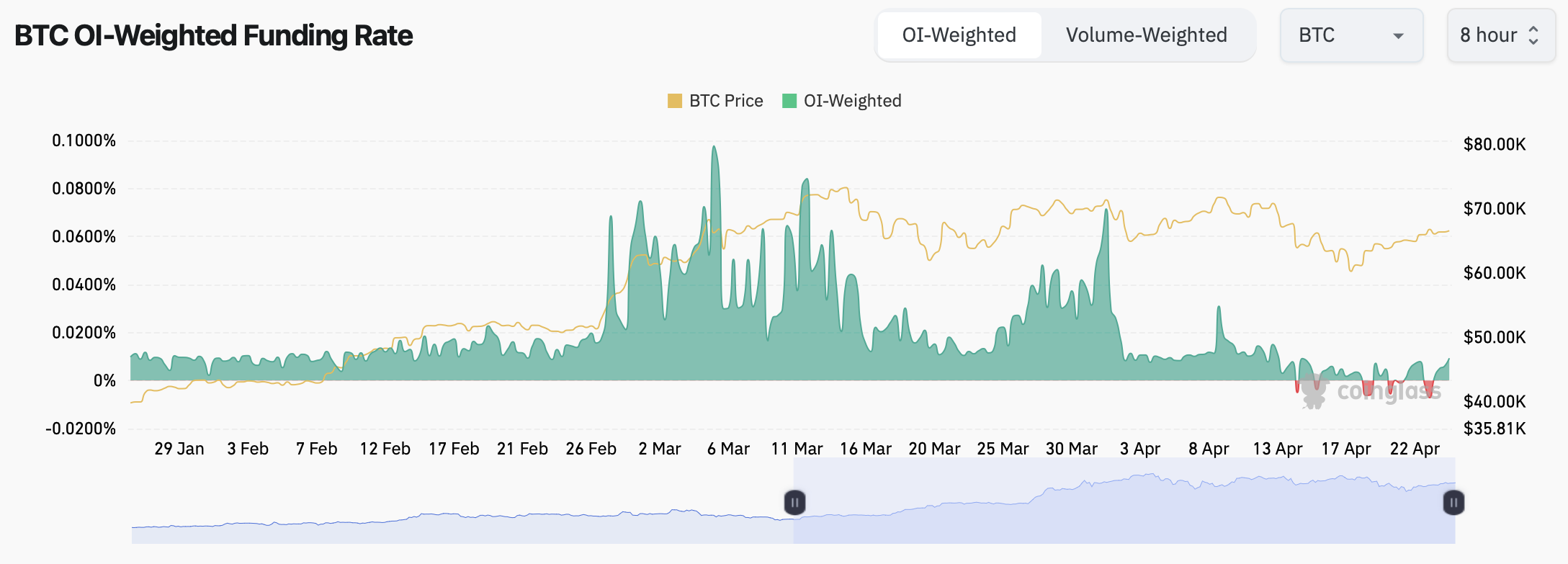Viewport: 1568px width, 564px height.
Task: Toggle the OI-Weighted legend series
Action: [852, 101]
